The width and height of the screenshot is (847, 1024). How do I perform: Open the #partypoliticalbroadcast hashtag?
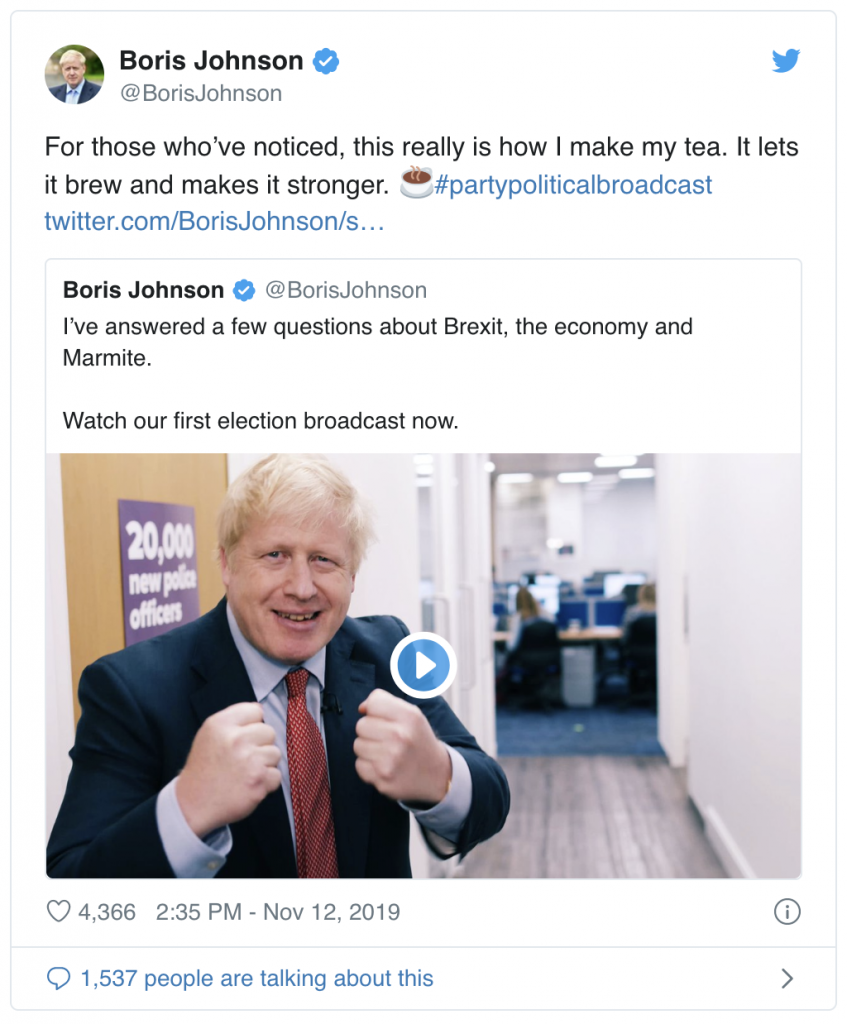point(573,185)
